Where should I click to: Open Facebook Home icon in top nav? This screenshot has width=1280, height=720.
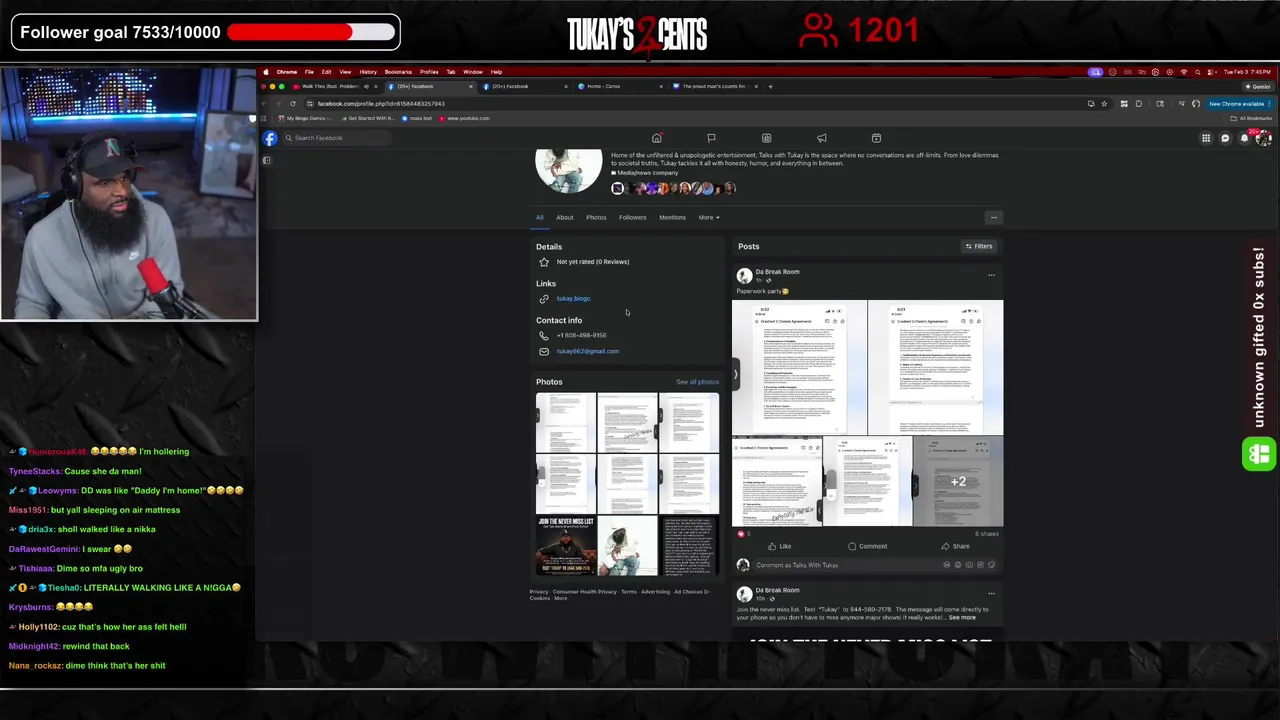(656, 138)
